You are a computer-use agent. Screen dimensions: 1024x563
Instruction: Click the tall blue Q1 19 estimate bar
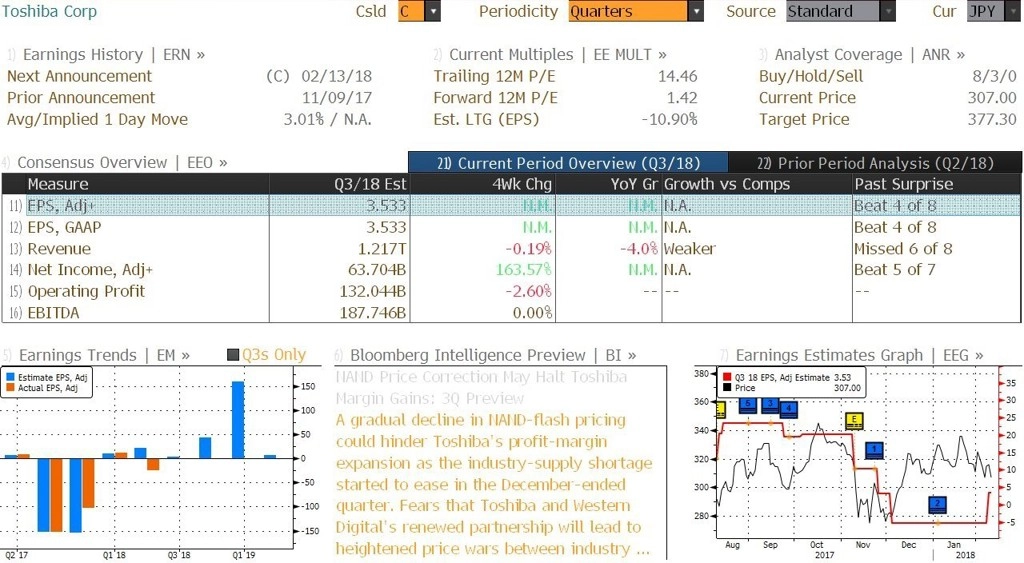(238, 420)
